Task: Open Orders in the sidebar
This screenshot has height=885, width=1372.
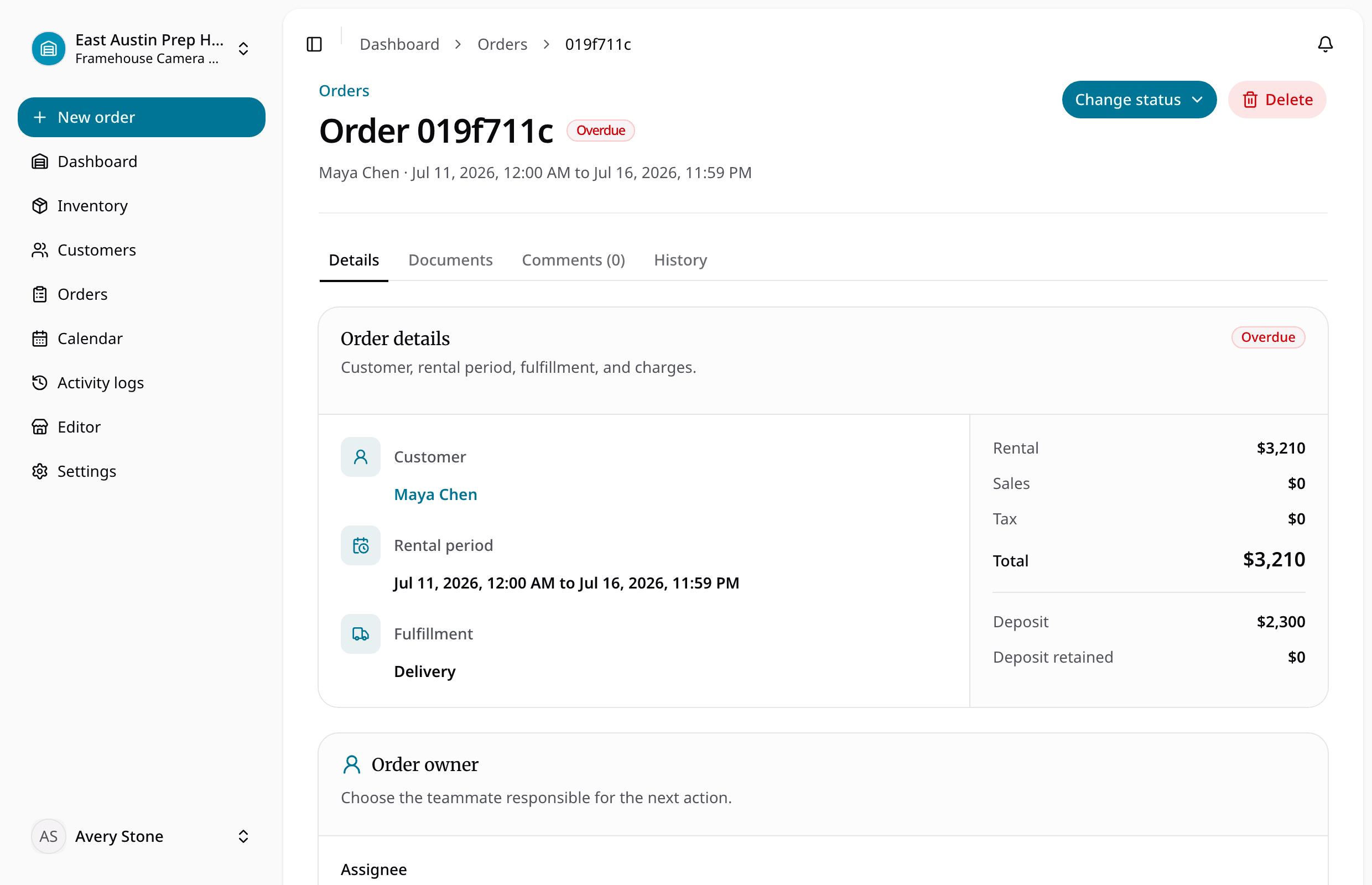Action: (x=141, y=294)
